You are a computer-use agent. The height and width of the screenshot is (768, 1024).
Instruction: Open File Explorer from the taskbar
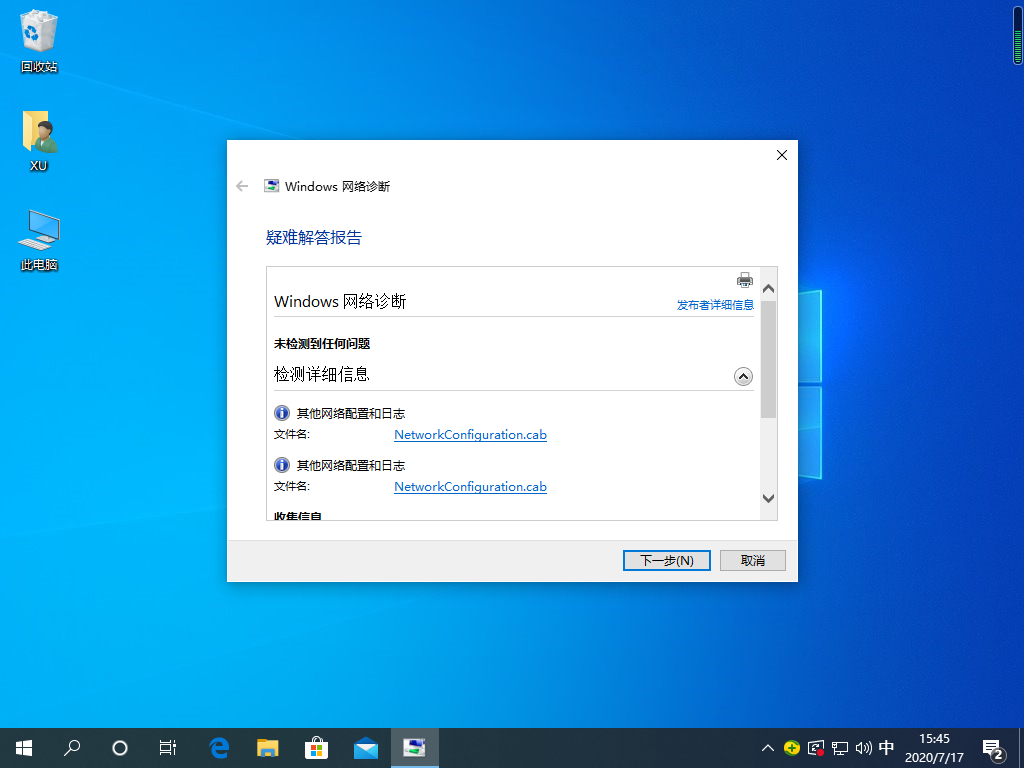(267, 748)
